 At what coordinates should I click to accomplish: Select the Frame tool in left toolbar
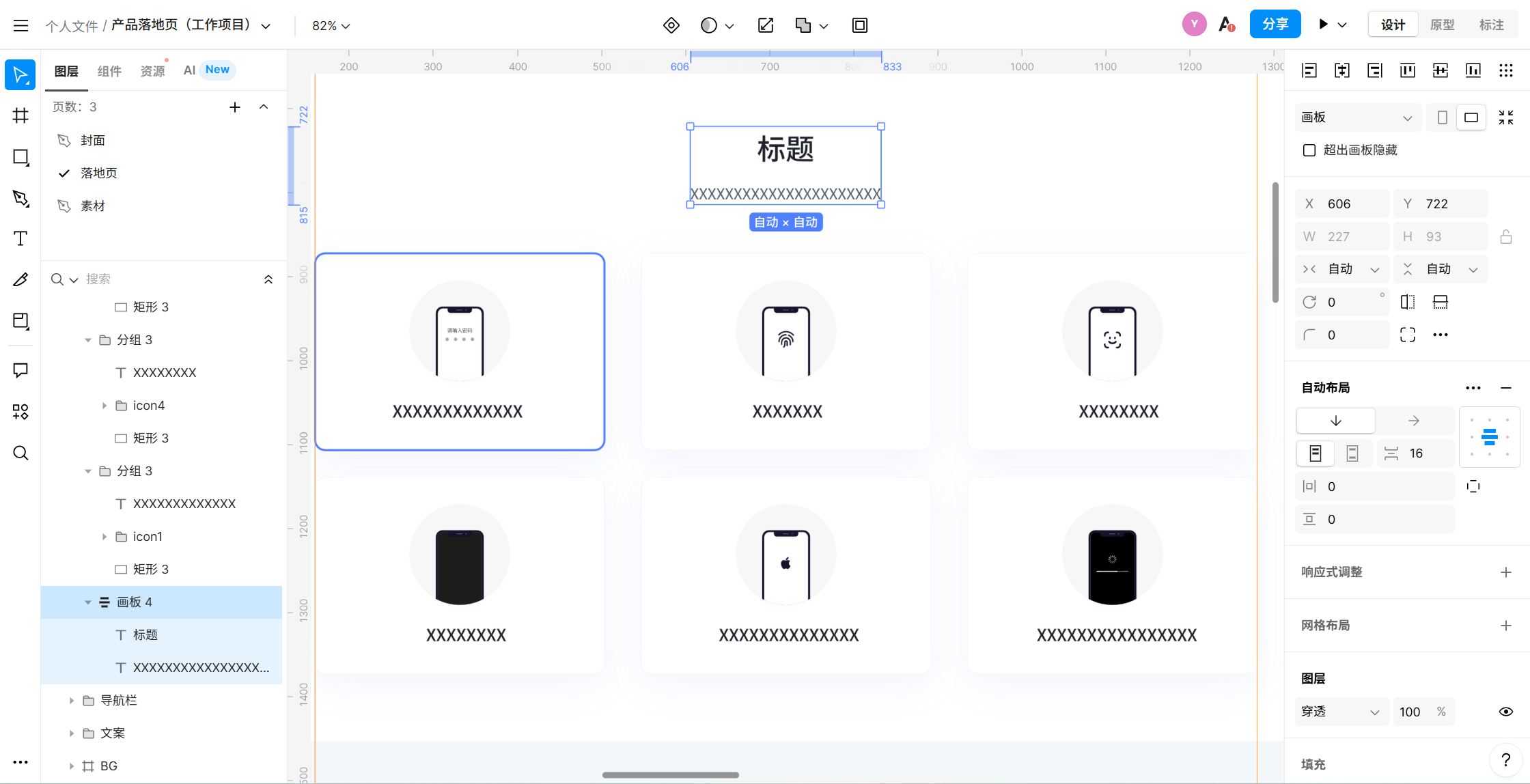(x=20, y=115)
